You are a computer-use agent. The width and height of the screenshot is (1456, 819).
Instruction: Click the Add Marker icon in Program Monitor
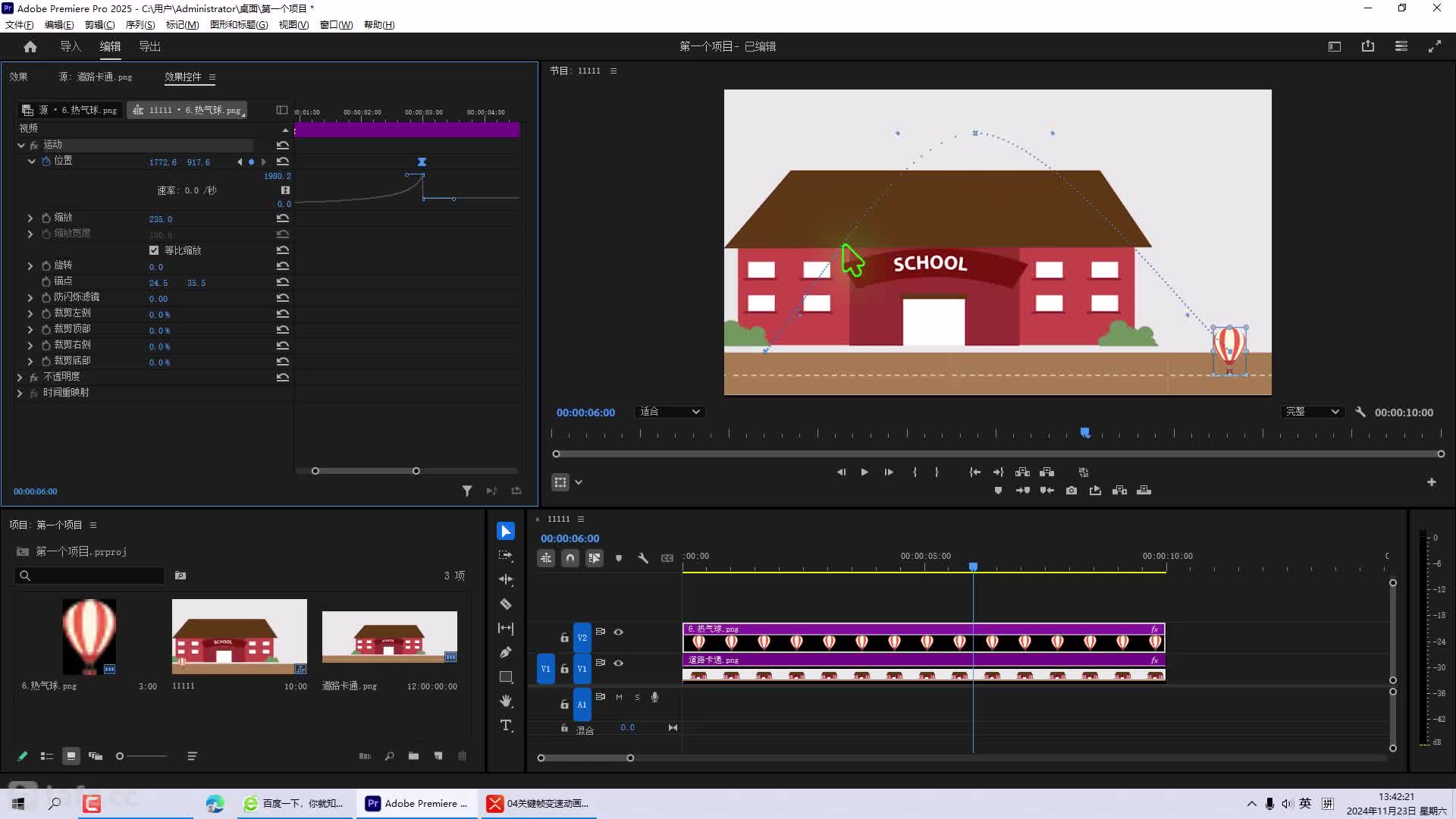click(x=998, y=491)
